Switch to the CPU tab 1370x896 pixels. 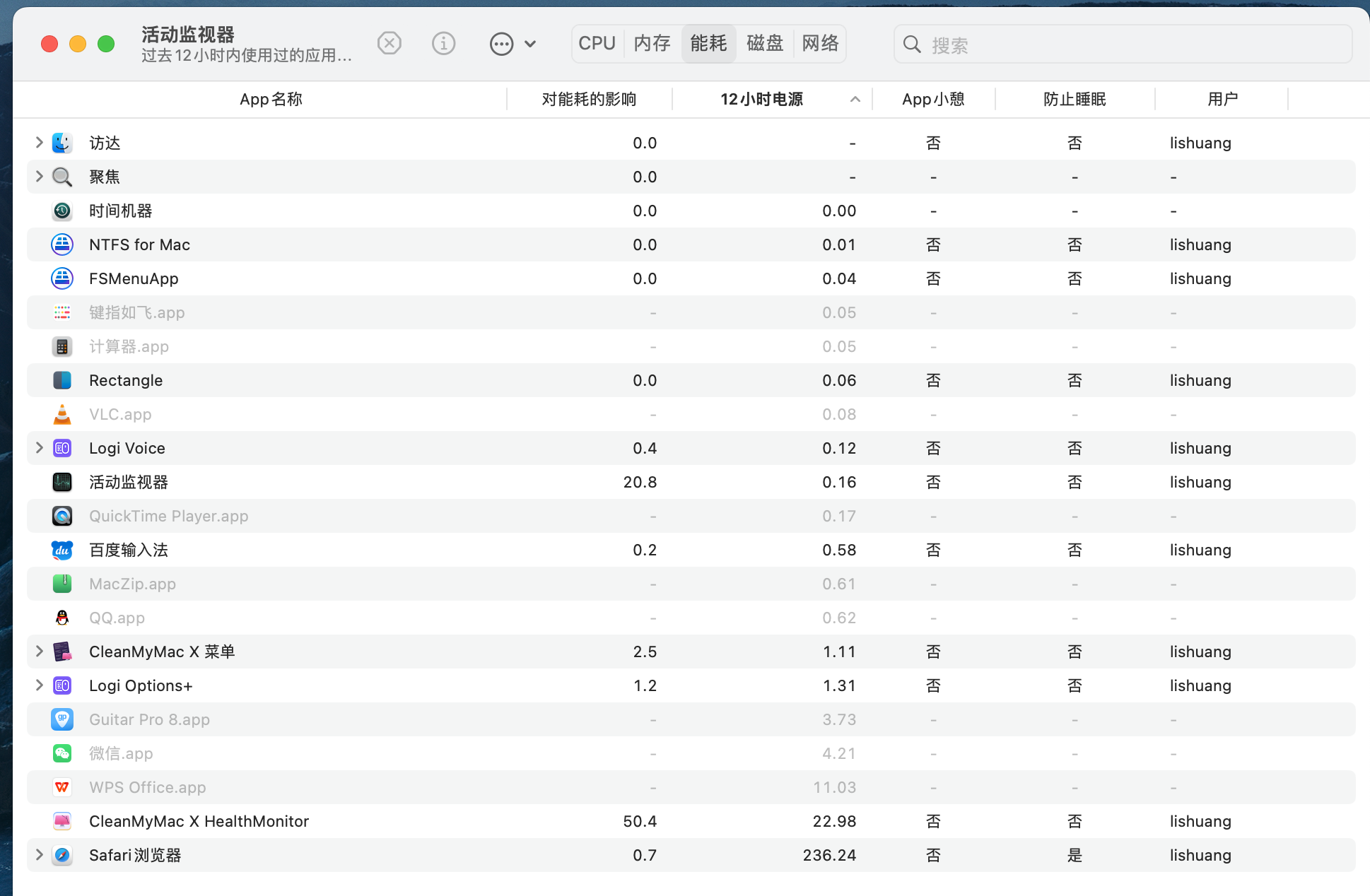point(597,44)
